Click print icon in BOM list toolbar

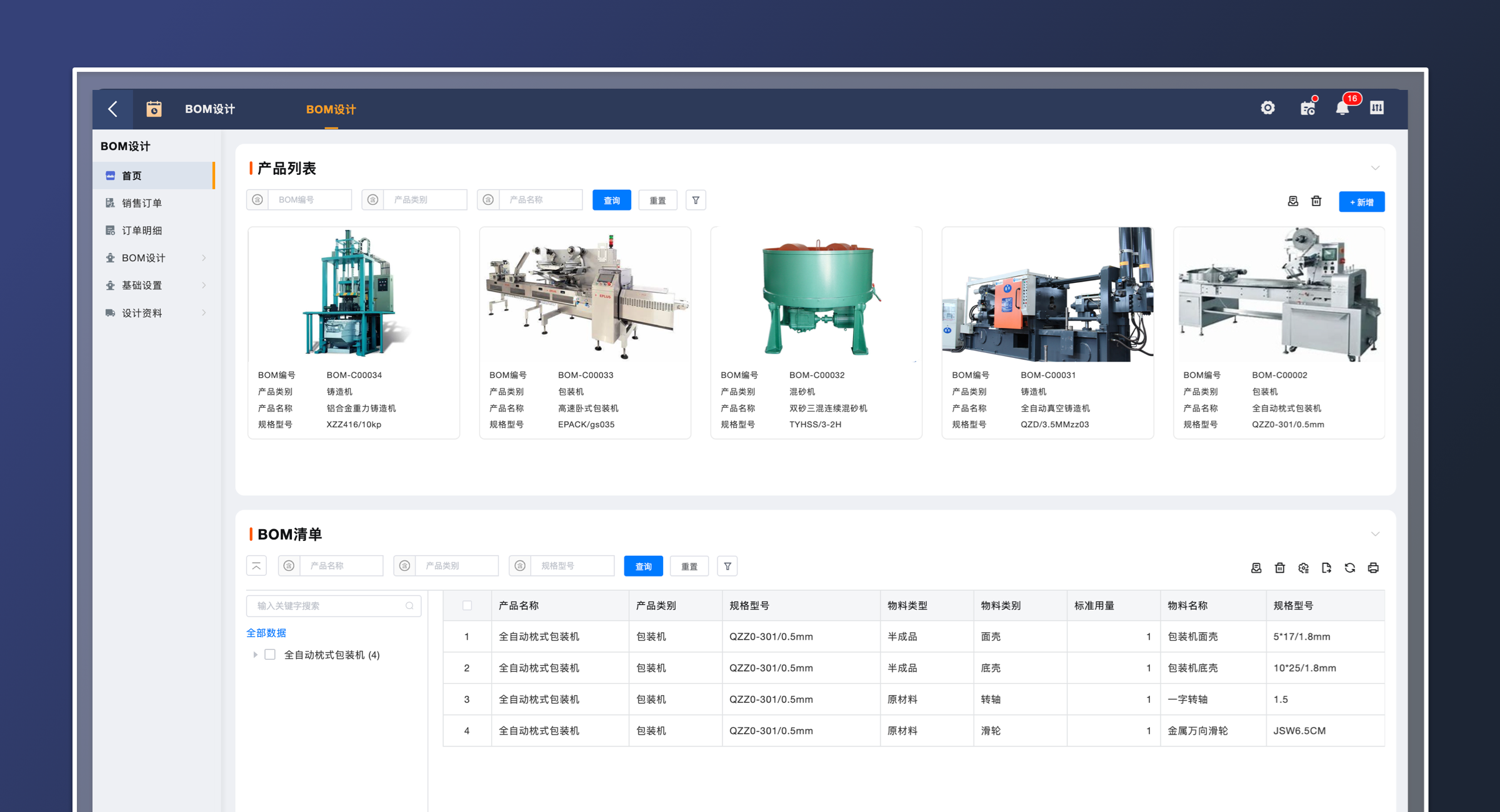[1373, 568]
